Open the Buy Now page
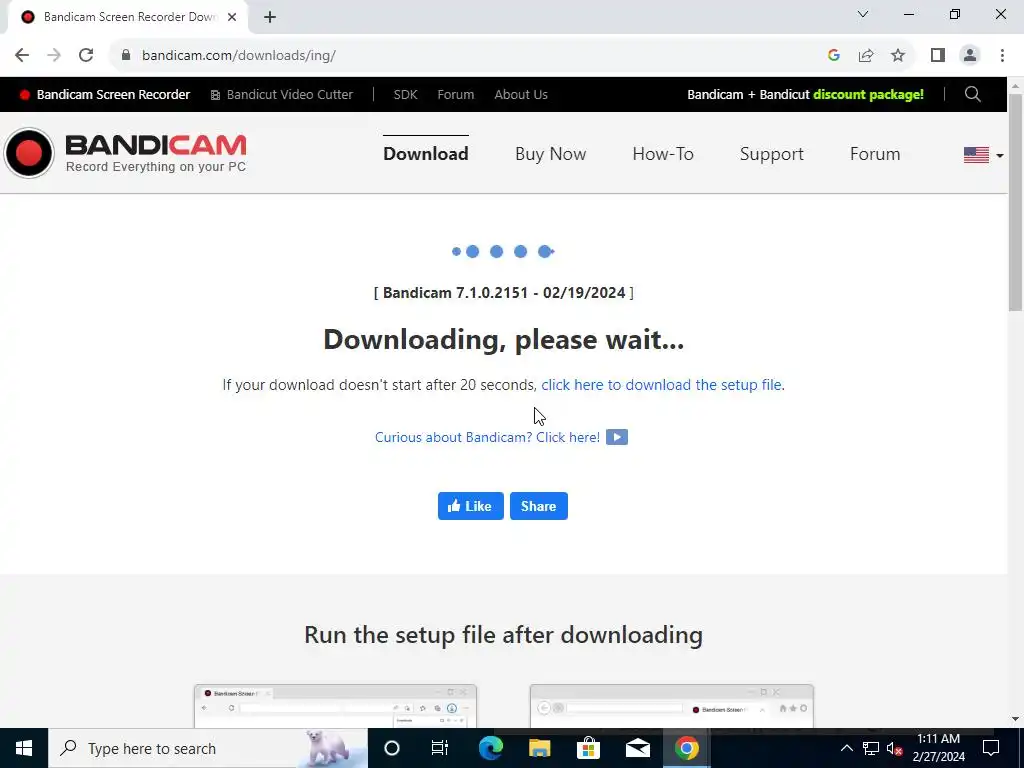 pyautogui.click(x=551, y=153)
